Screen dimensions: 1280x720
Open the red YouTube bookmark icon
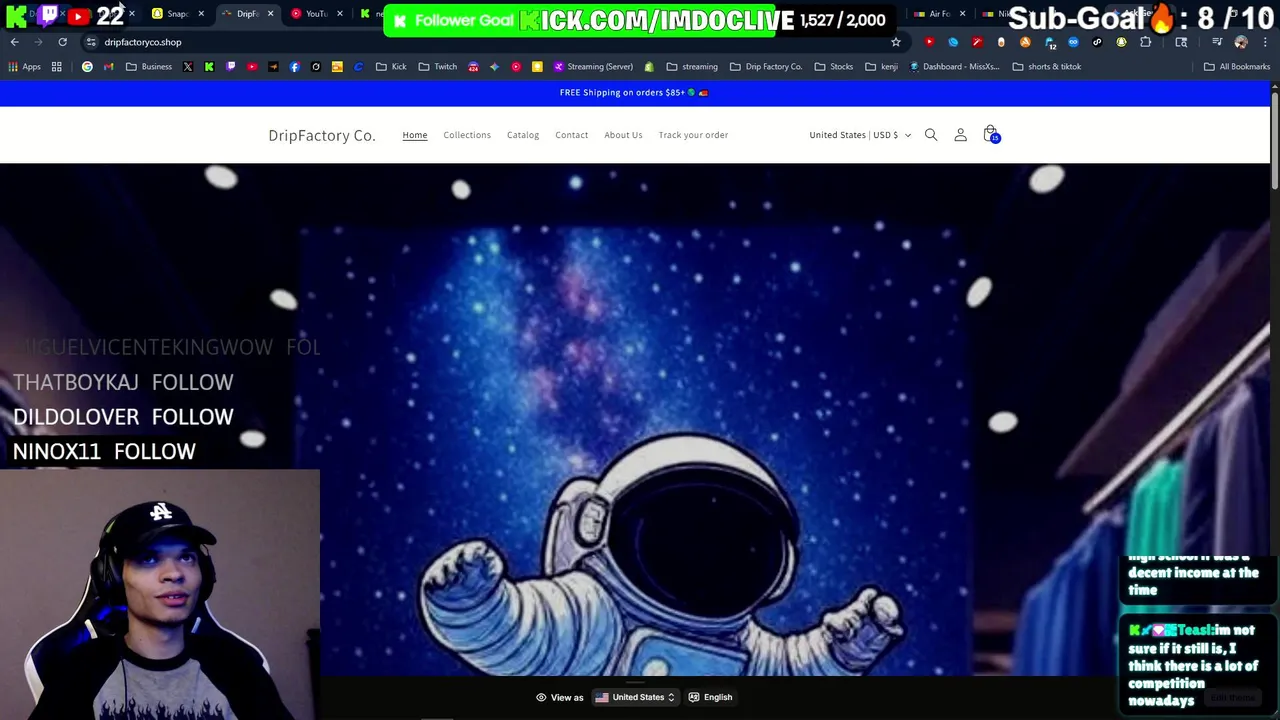pyautogui.click(x=252, y=67)
